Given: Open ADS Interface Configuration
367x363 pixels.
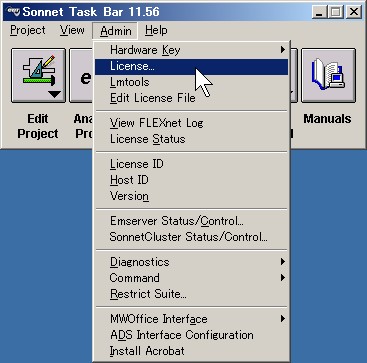Looking at the screenshot, I should (x=192, y=335).
